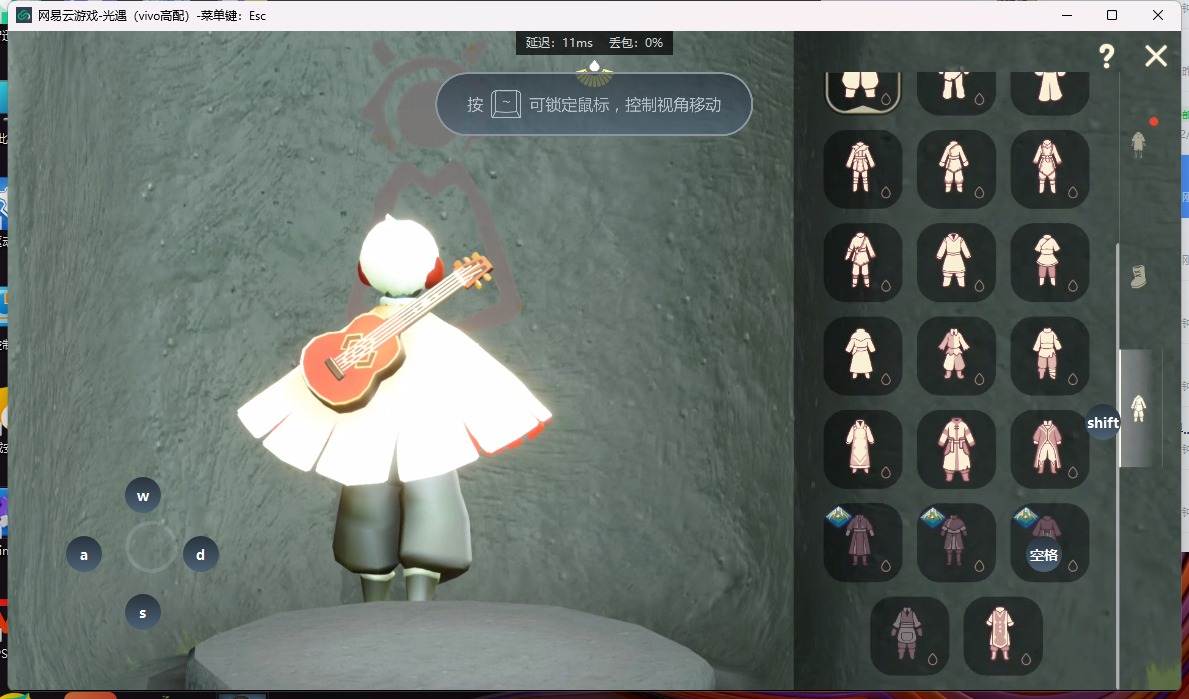Tap the d movement key button
Viewport: 1189px width, 699px height.
pos(200,554)
